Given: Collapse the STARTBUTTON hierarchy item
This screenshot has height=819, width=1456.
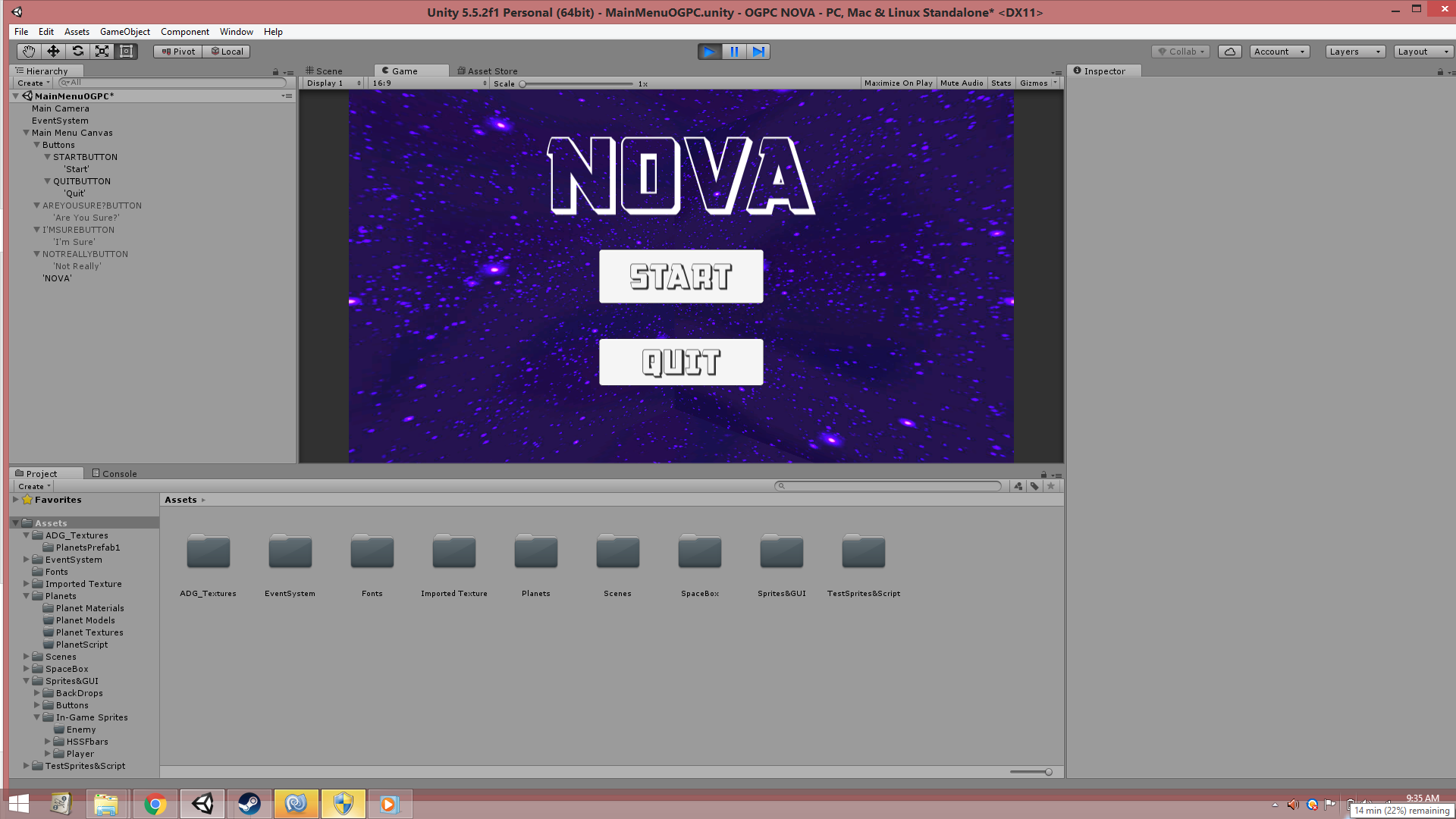Looking at the screenshot, I should point(47,157).
